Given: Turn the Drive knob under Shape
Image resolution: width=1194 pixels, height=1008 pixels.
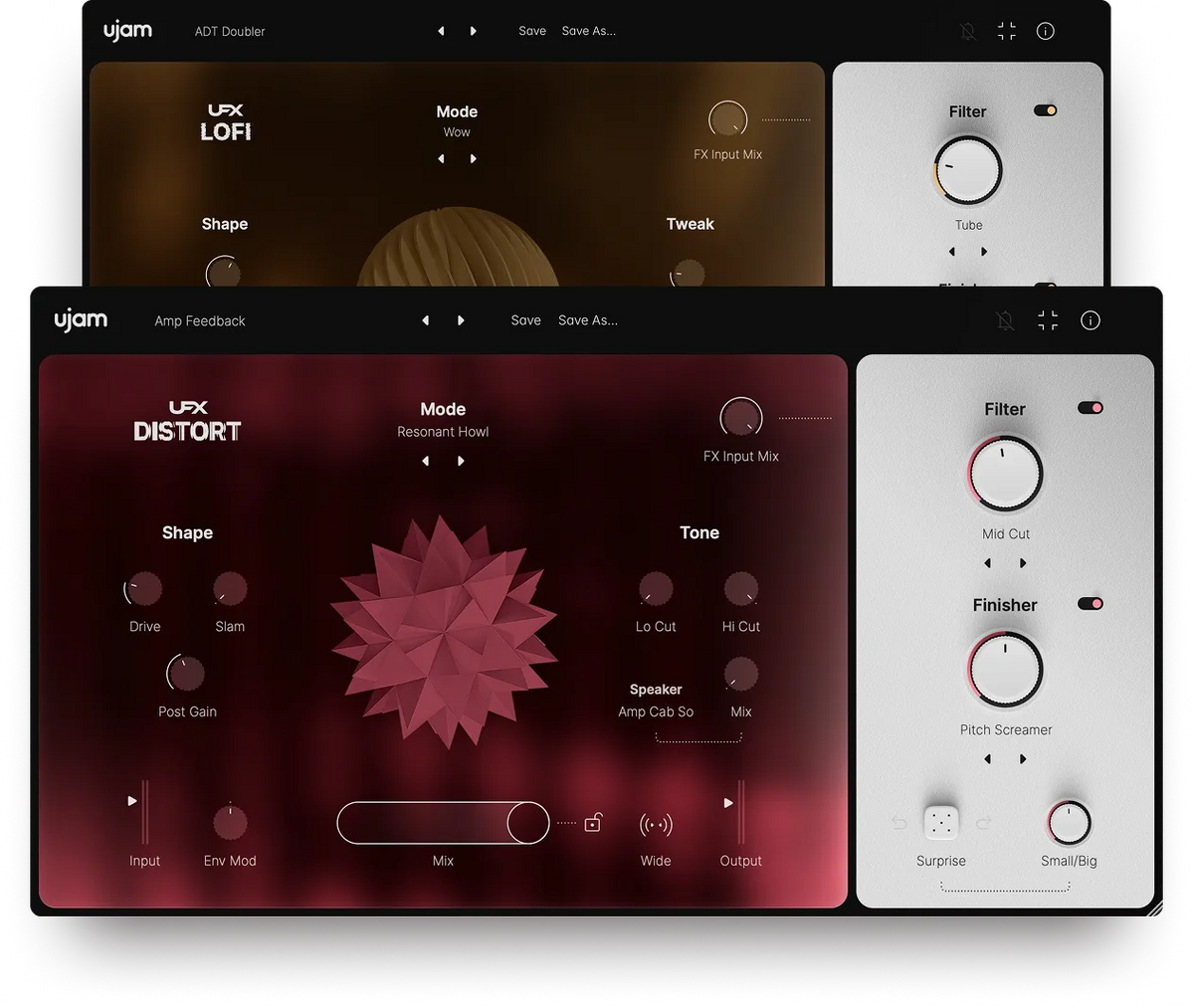Looking at the screenshot, I should click(x=143, y=588).
